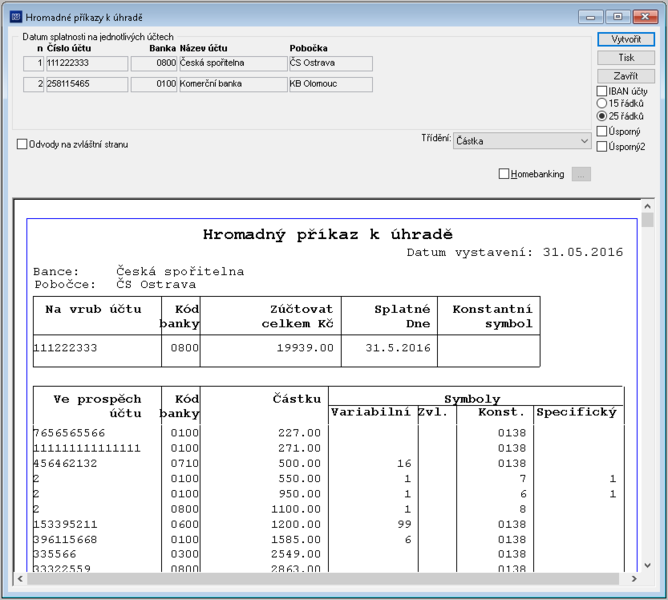Click the bank code field 0800
The width and height of the screenshot is (668, 600).
[x=154, y=63]
